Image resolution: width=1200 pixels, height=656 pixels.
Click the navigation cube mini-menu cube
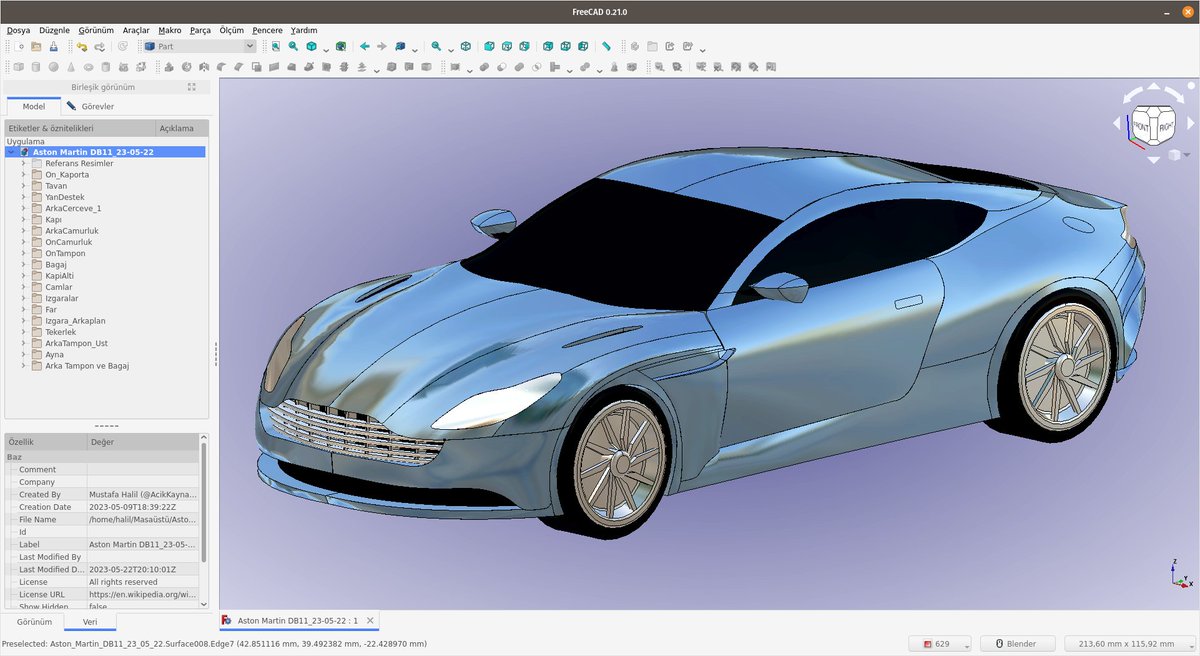[x=1175, y=155]
